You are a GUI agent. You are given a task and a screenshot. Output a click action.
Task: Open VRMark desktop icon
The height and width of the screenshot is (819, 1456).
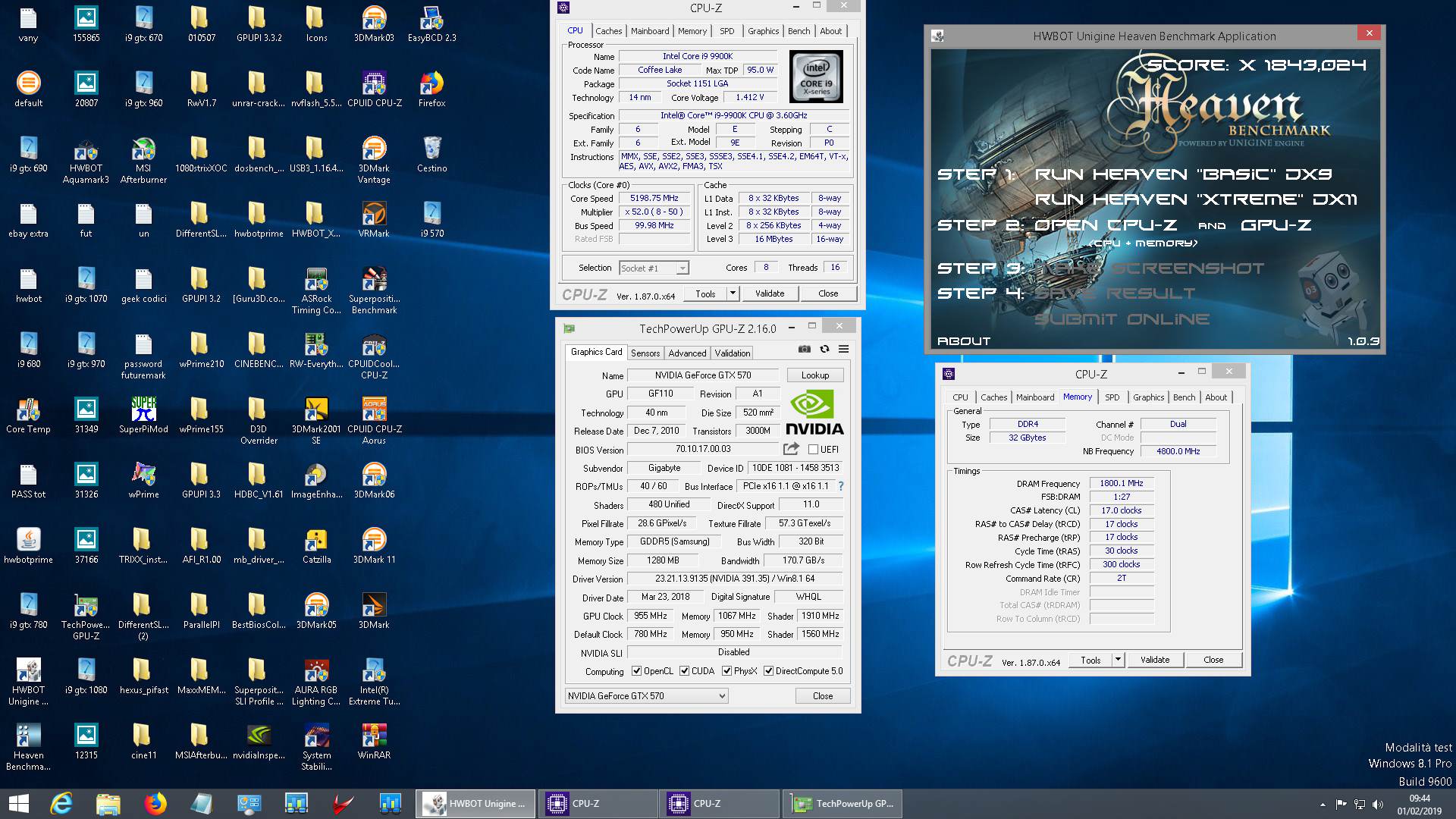tap(374, 220)
